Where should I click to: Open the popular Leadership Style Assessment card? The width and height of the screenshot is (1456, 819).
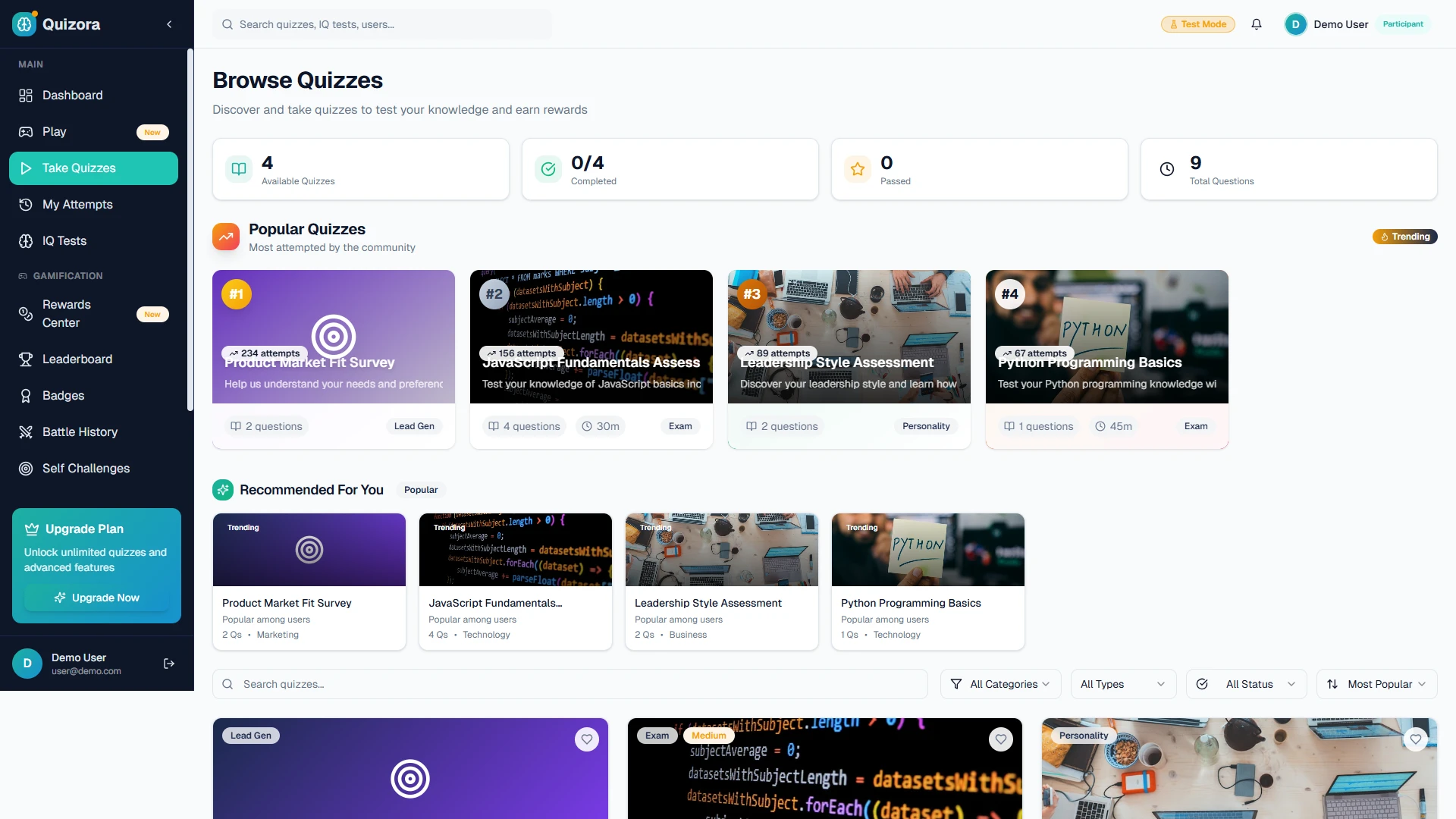849,359
